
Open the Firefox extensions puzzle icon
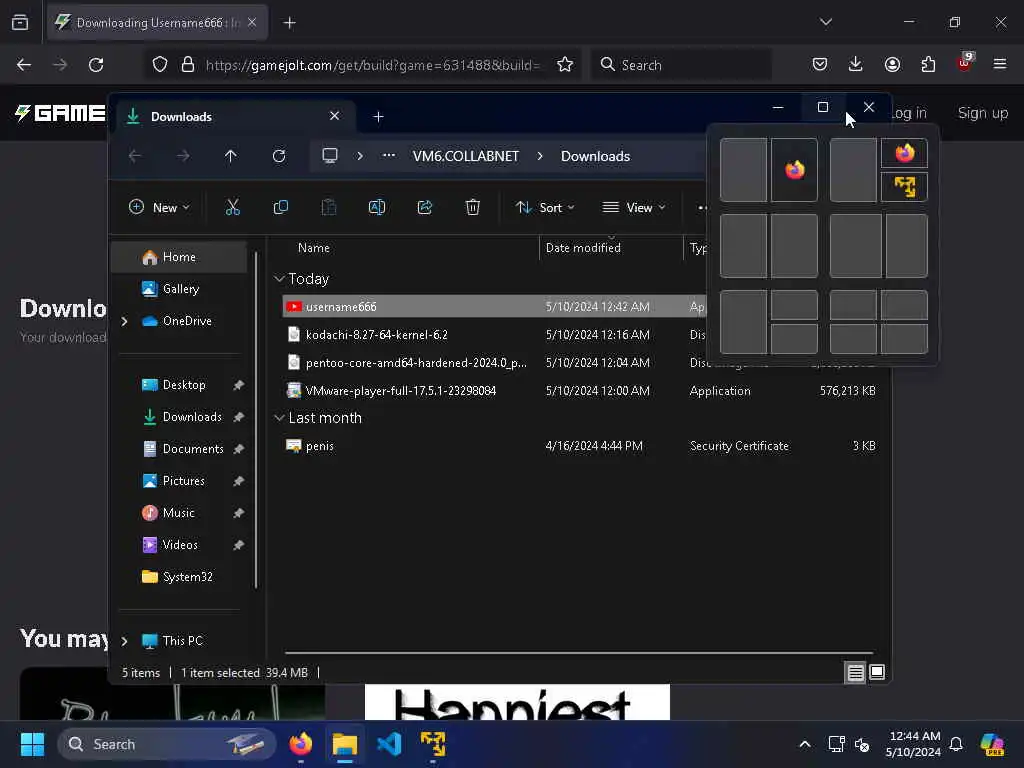928,64
